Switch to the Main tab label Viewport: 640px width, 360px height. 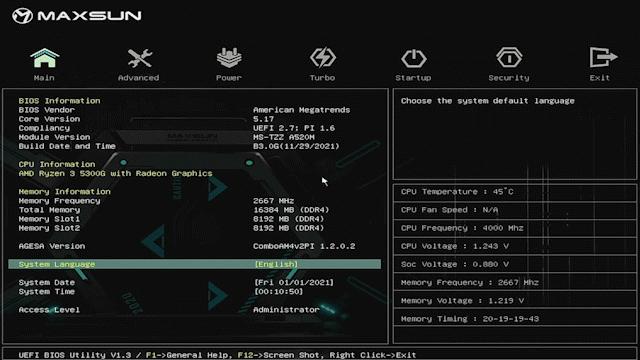[44, 78]
